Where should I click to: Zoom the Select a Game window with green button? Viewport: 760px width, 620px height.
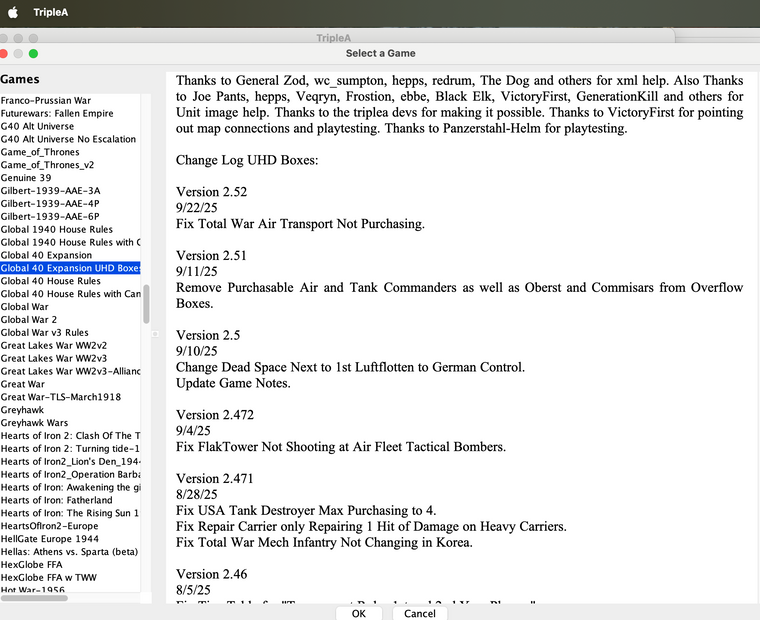pyautogui.click(x=33, y=53)
